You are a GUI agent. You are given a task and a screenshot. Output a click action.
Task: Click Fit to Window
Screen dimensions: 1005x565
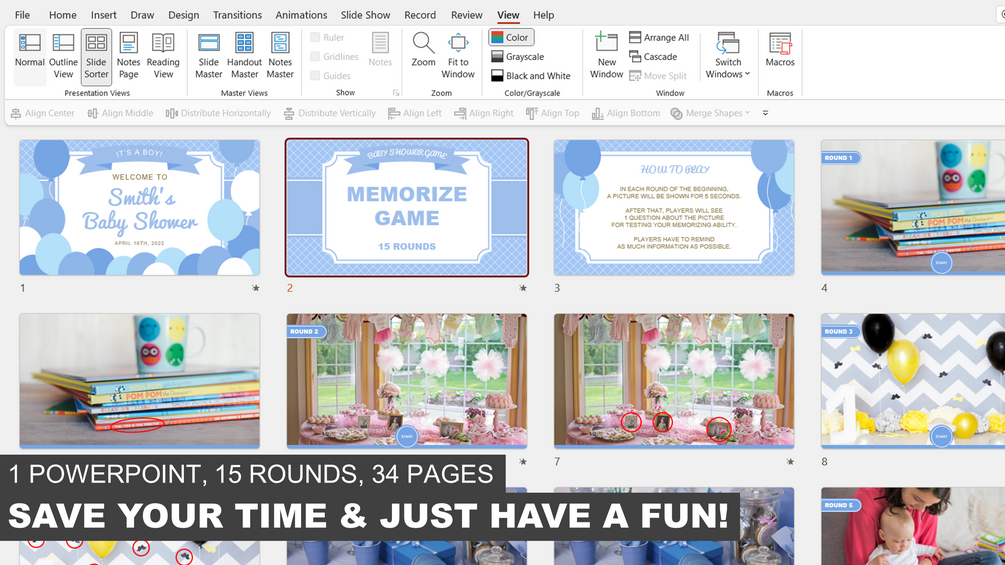pos(458,56)
